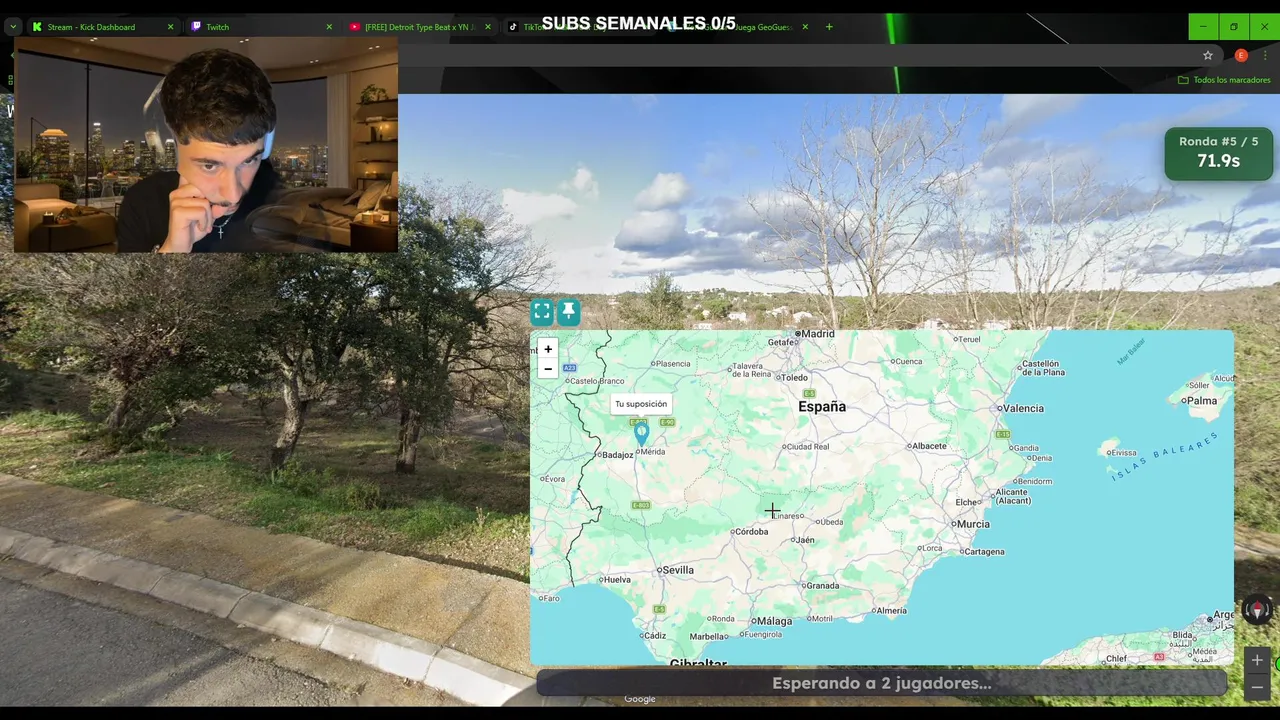Click Ciudad Real on the map
The width and height of the screenshot is (1280, 720).
pyautogui.click(x=807, y=447)
